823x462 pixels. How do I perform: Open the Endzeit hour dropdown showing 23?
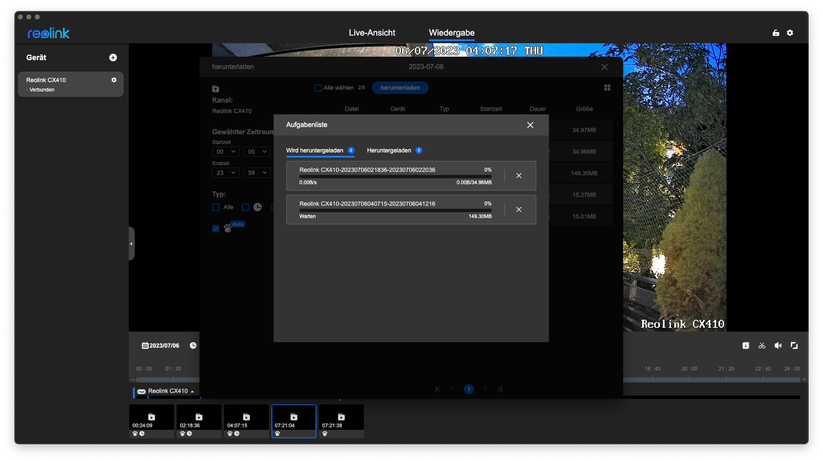226,173
